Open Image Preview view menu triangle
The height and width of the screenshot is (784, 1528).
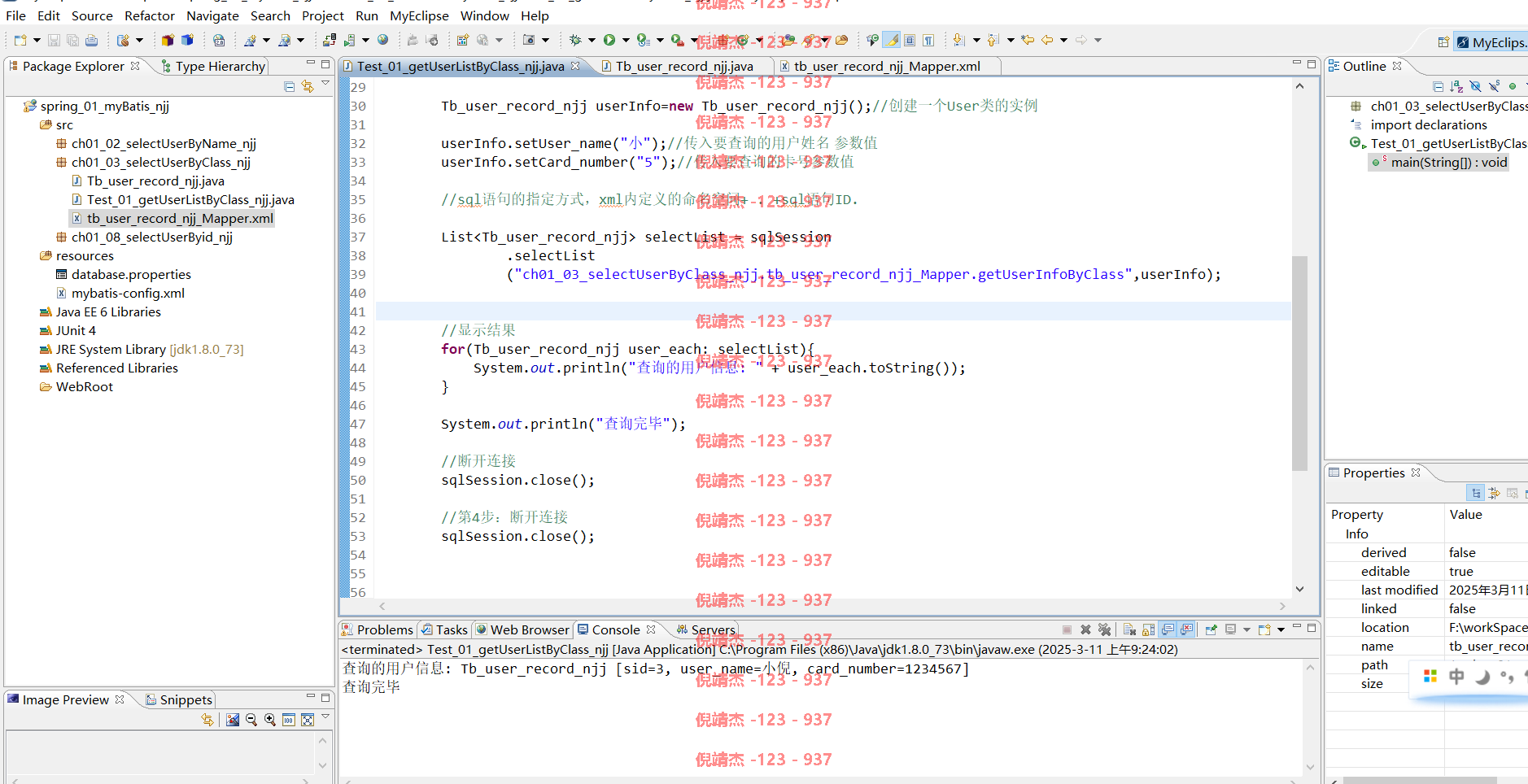pos(325,717)
